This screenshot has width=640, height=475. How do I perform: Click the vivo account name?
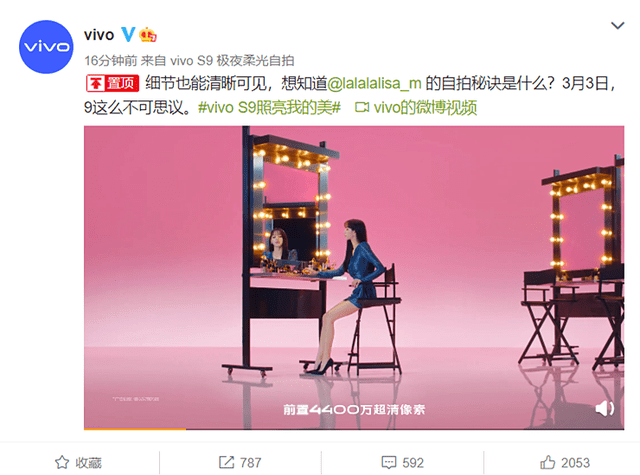tap(99, 35)
